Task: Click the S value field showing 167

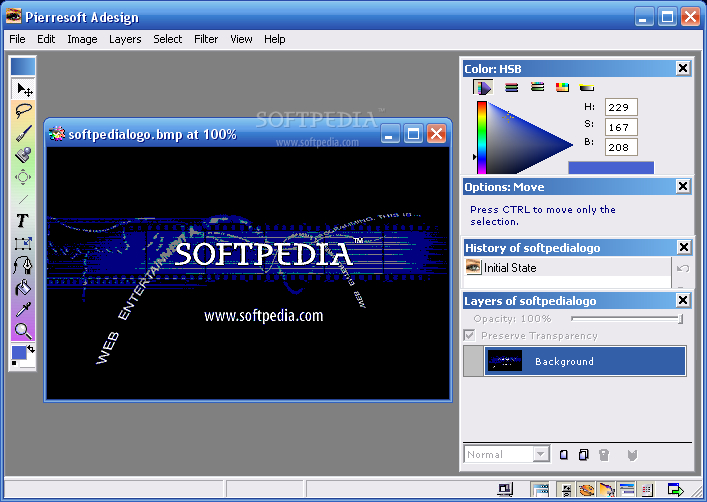Action: (621, 127)
